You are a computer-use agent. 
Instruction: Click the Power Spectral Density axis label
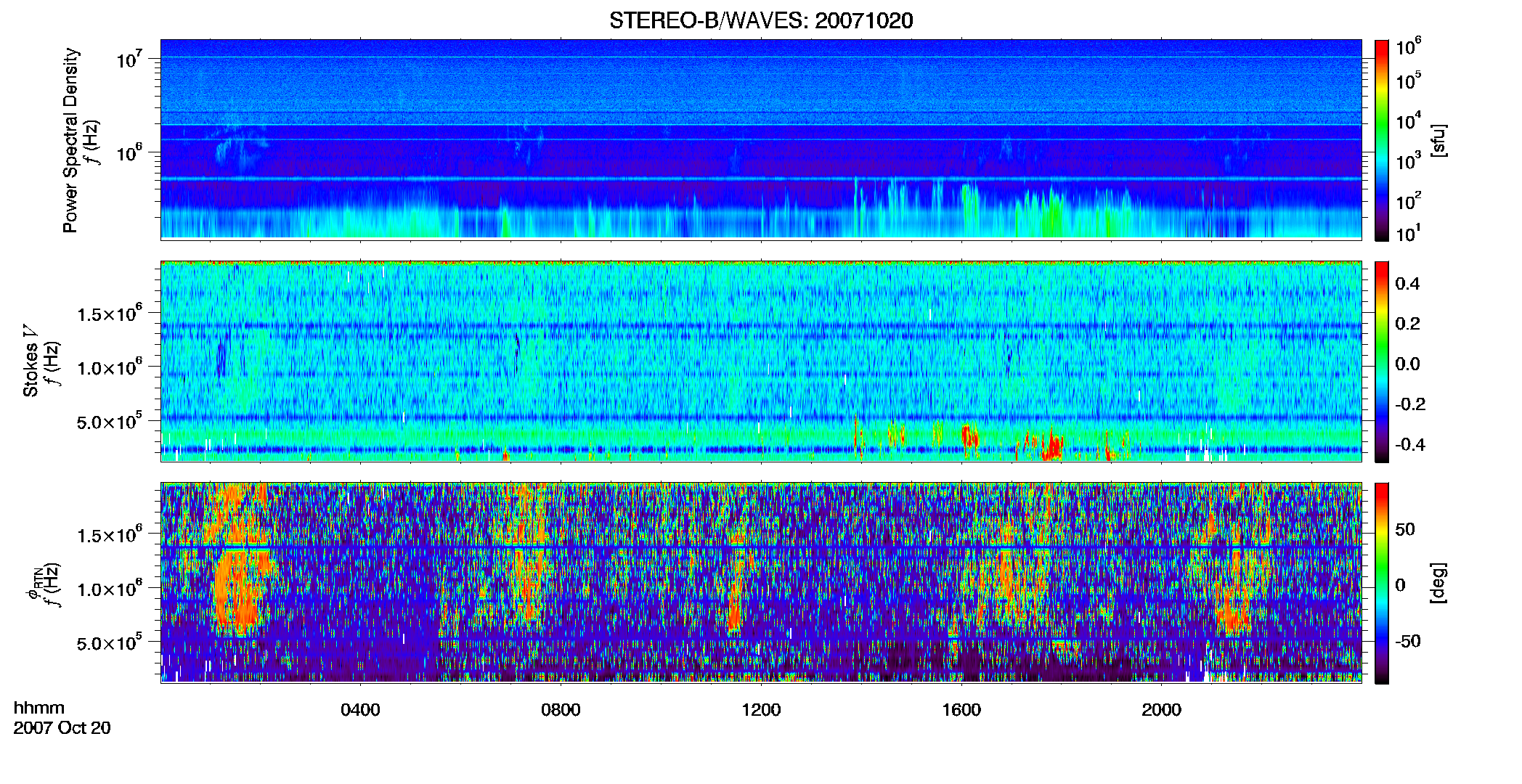coord(70,140)
